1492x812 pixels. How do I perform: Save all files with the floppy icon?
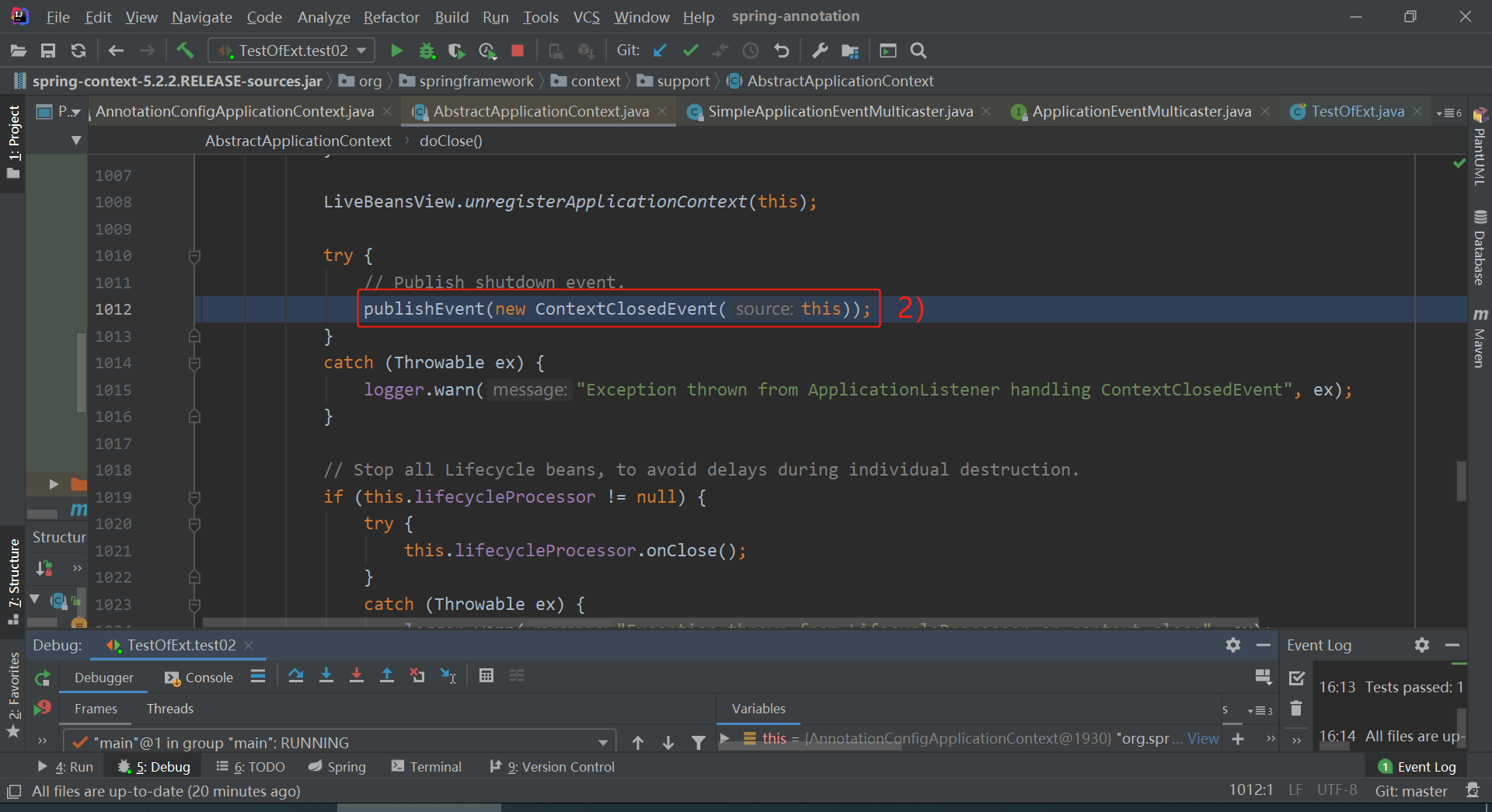click(48, 51)
